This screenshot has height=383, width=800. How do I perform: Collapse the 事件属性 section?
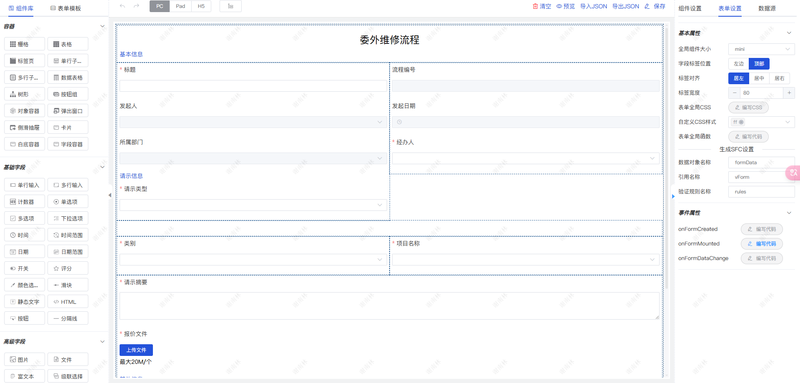[x=789, y=213]
